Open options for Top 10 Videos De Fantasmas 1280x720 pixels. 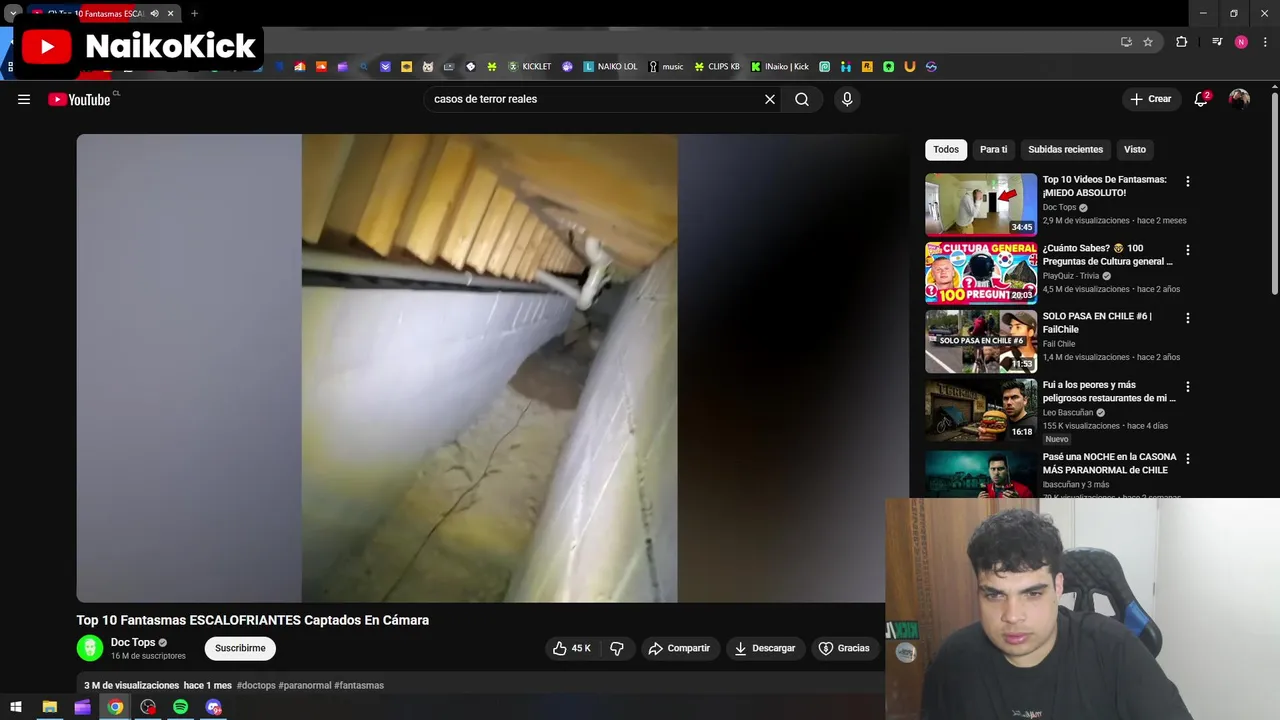1188,182
